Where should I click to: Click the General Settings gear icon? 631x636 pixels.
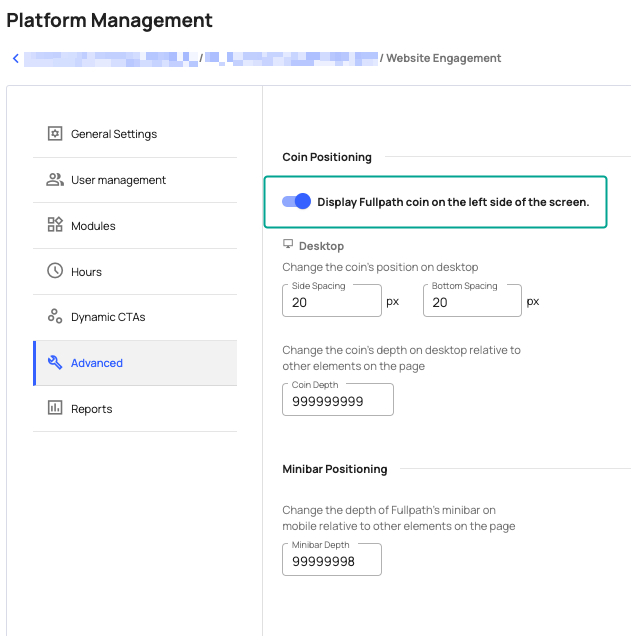[55, 134]
